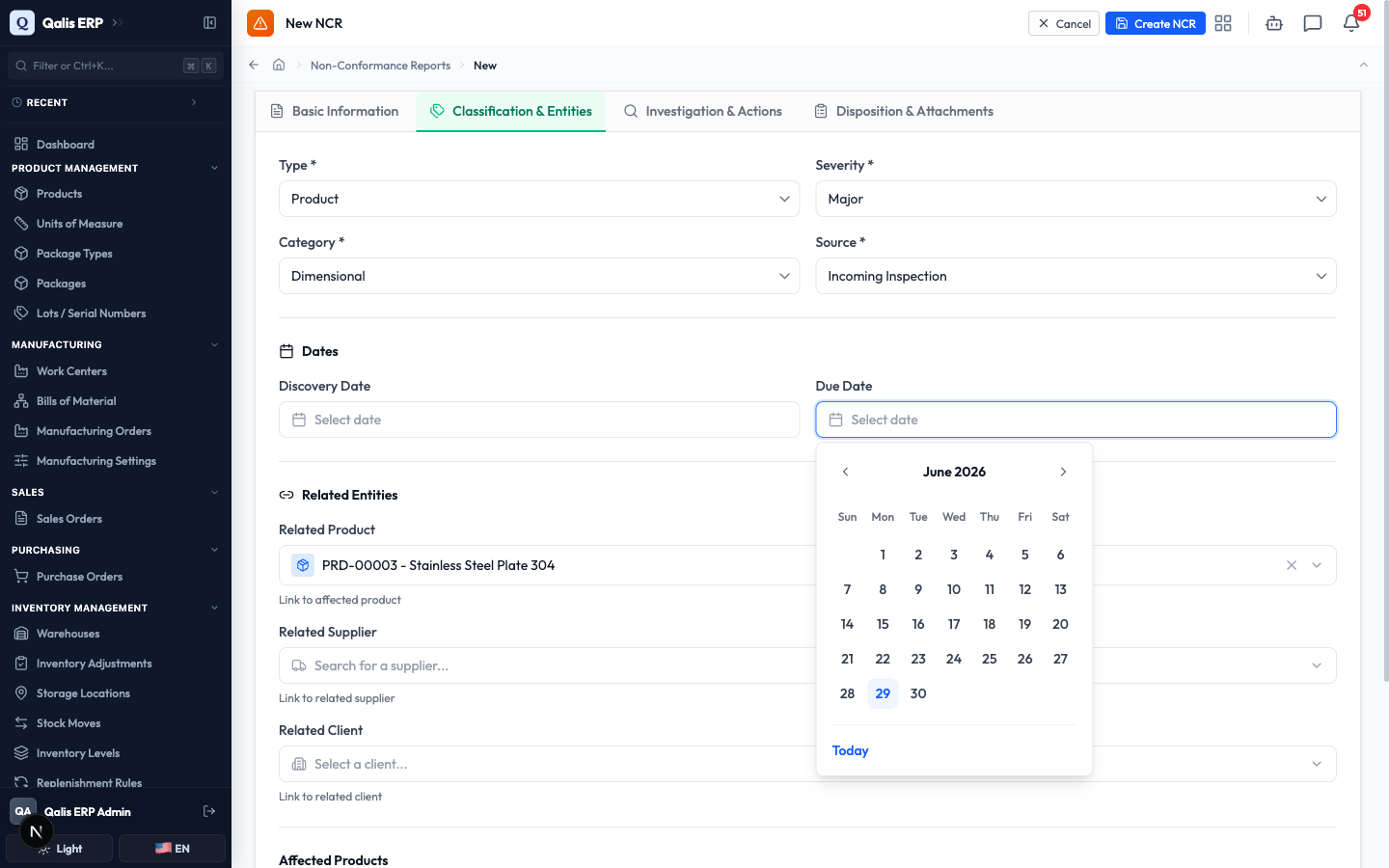Viewport: 1389px width, 868px height.
Task: Go to next month in calendar
Action: pyautogui.click(x=1063, y=472)
